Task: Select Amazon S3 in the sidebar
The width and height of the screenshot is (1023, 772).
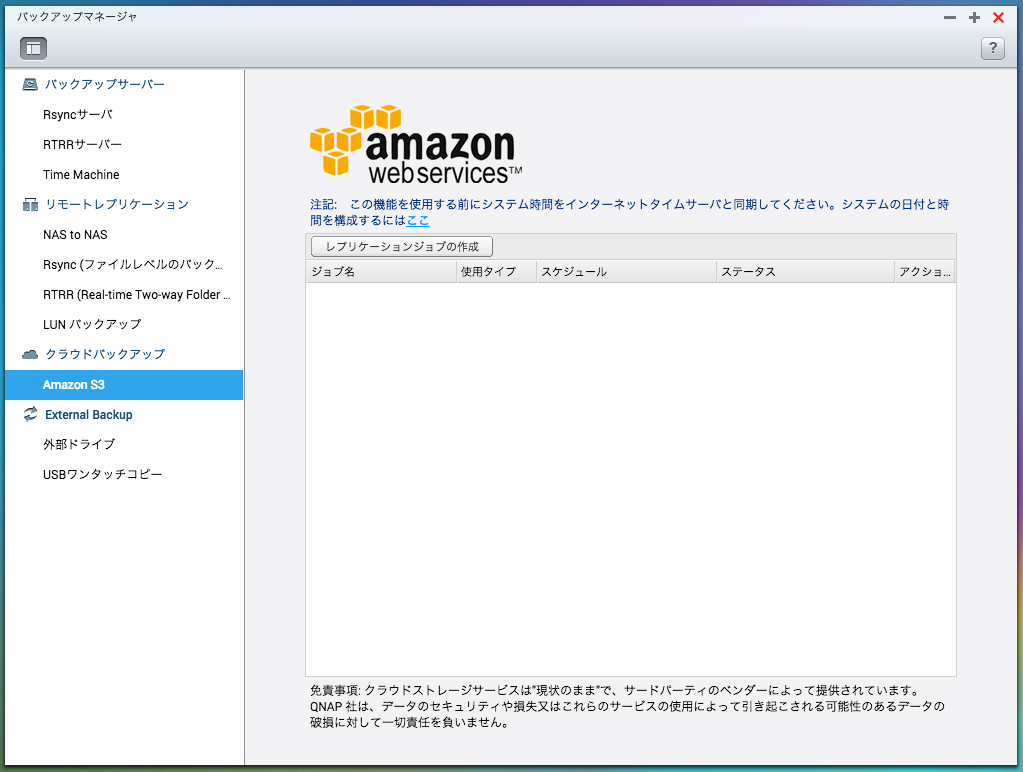Action: pos(72,385)
